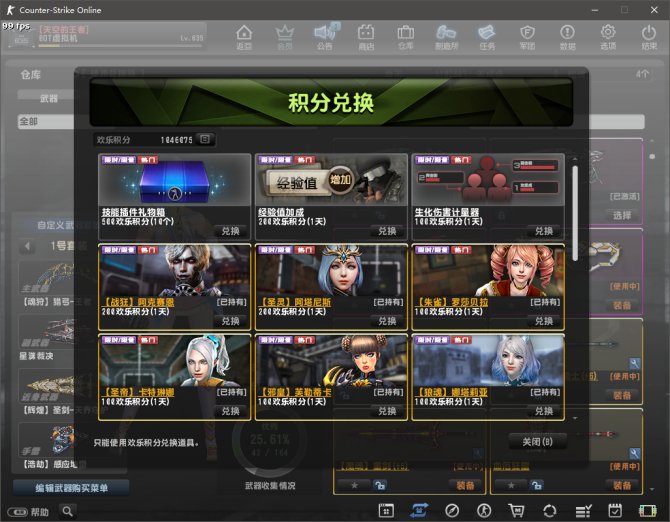Click the running soldier icon
Image resolution: width=670 pixels, height=522 pixels.
pyautogui.click(x=484, y=510)
